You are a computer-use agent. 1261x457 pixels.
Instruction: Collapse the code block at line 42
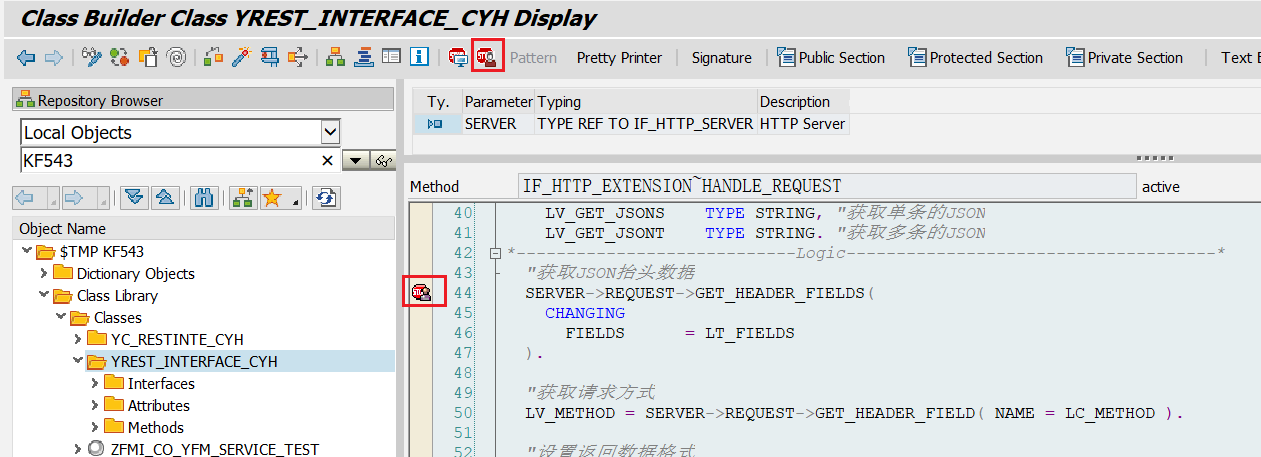[495, 253]
